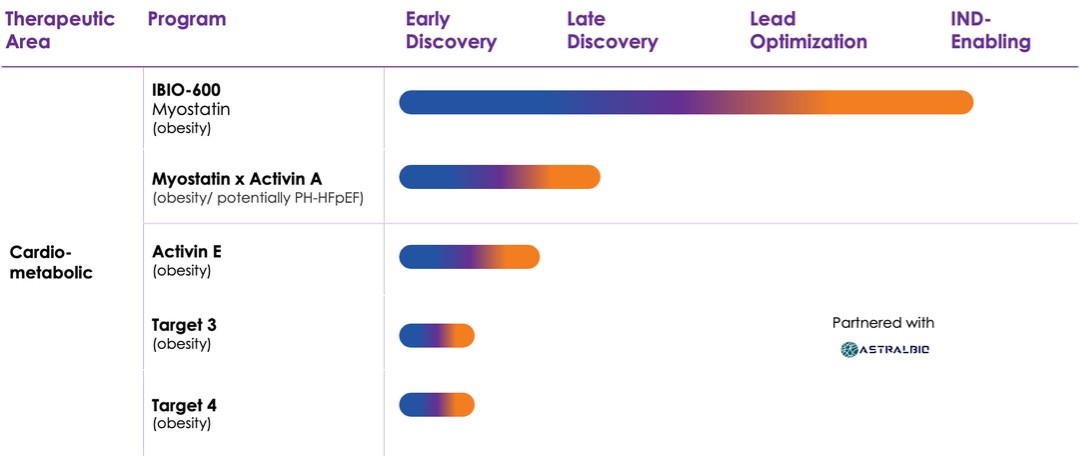
Task: Click the Activin E progress bar
Action: [469, 257]
